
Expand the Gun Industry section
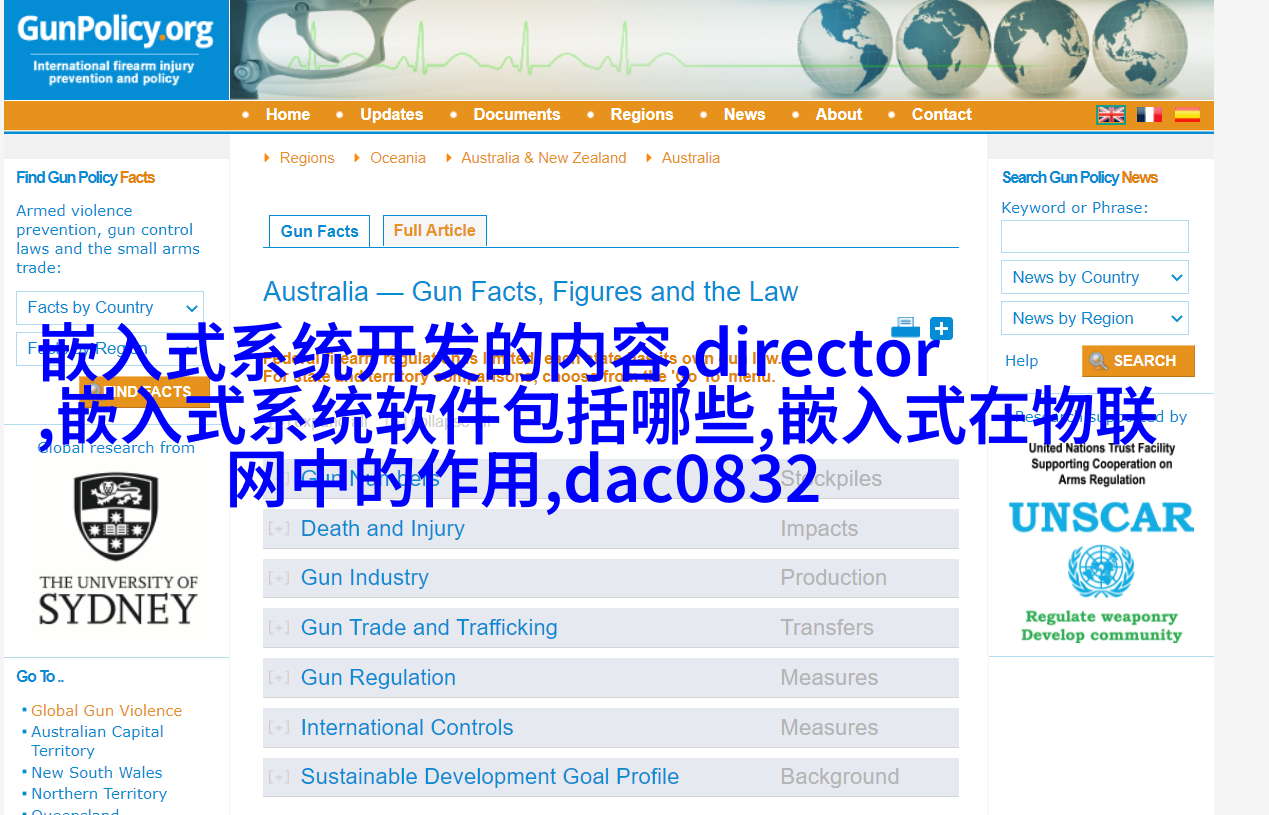coord(364,578)
